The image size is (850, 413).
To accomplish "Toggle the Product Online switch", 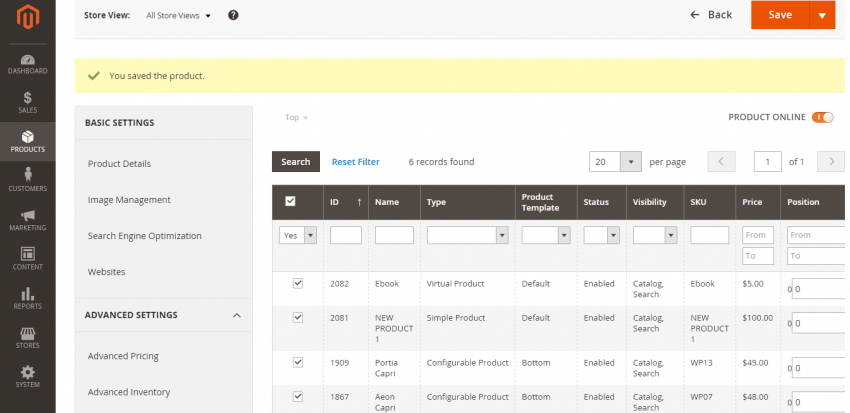I will pos(822,118).
